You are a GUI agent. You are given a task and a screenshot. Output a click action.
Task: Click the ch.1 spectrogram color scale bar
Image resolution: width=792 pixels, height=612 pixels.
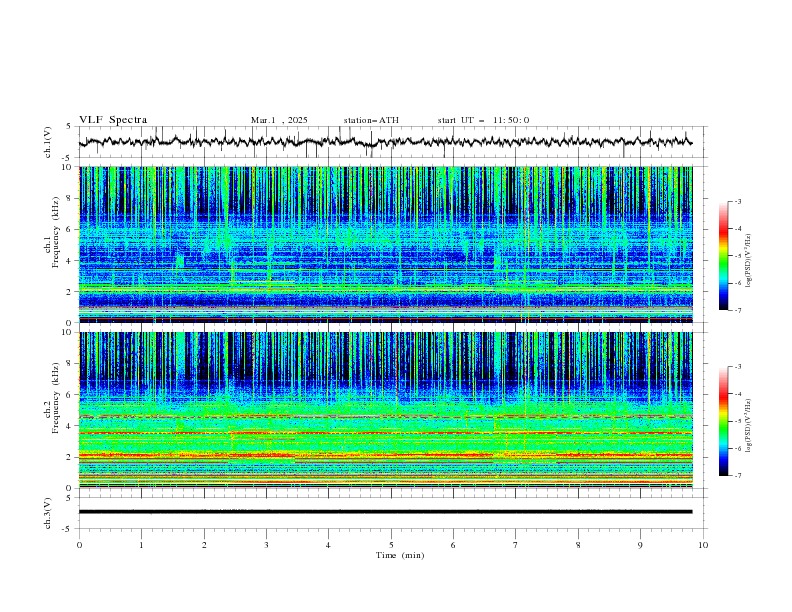[724, 256]
